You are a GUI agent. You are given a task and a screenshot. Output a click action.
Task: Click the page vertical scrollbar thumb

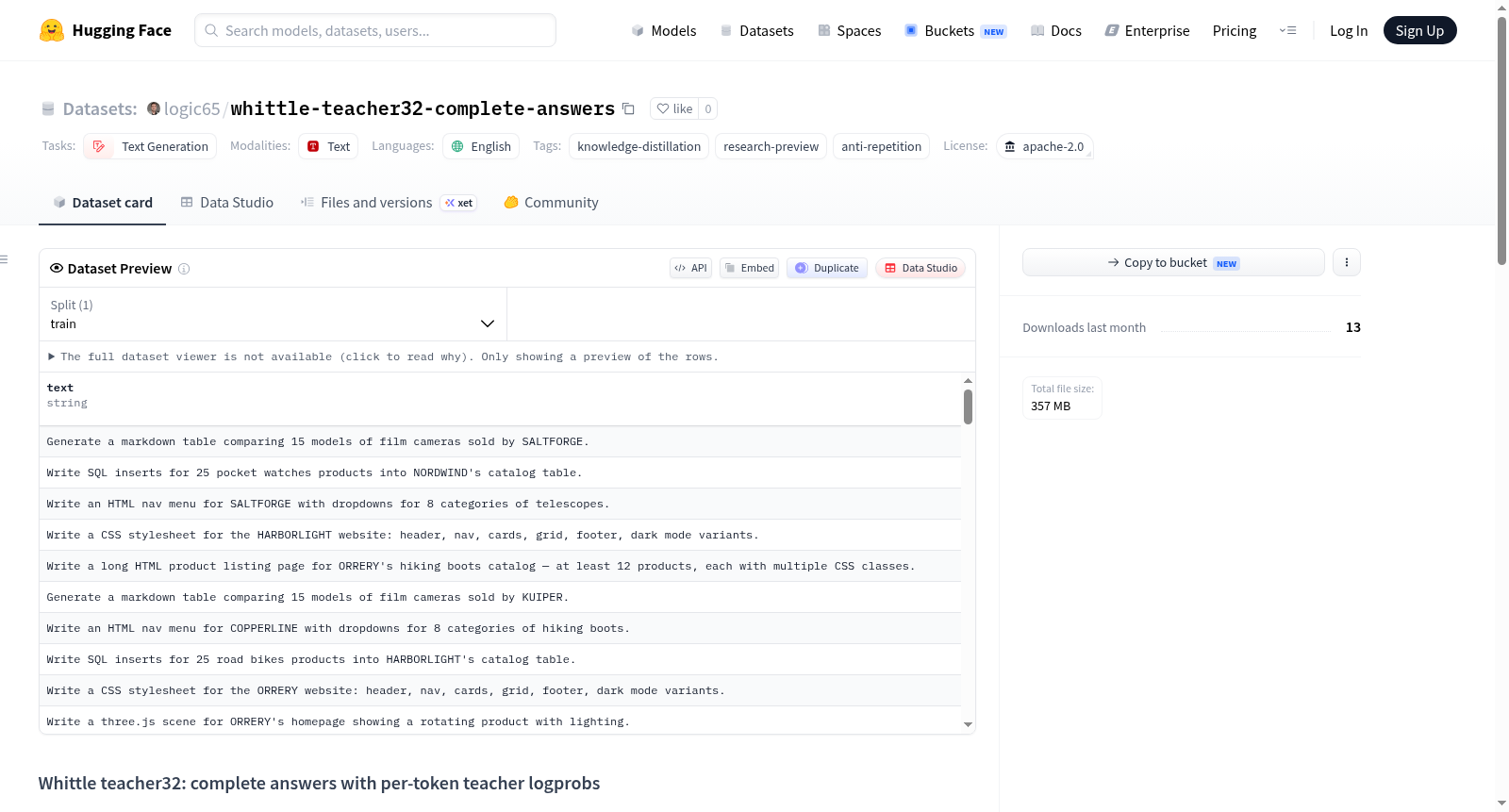tap(1502, 141)
